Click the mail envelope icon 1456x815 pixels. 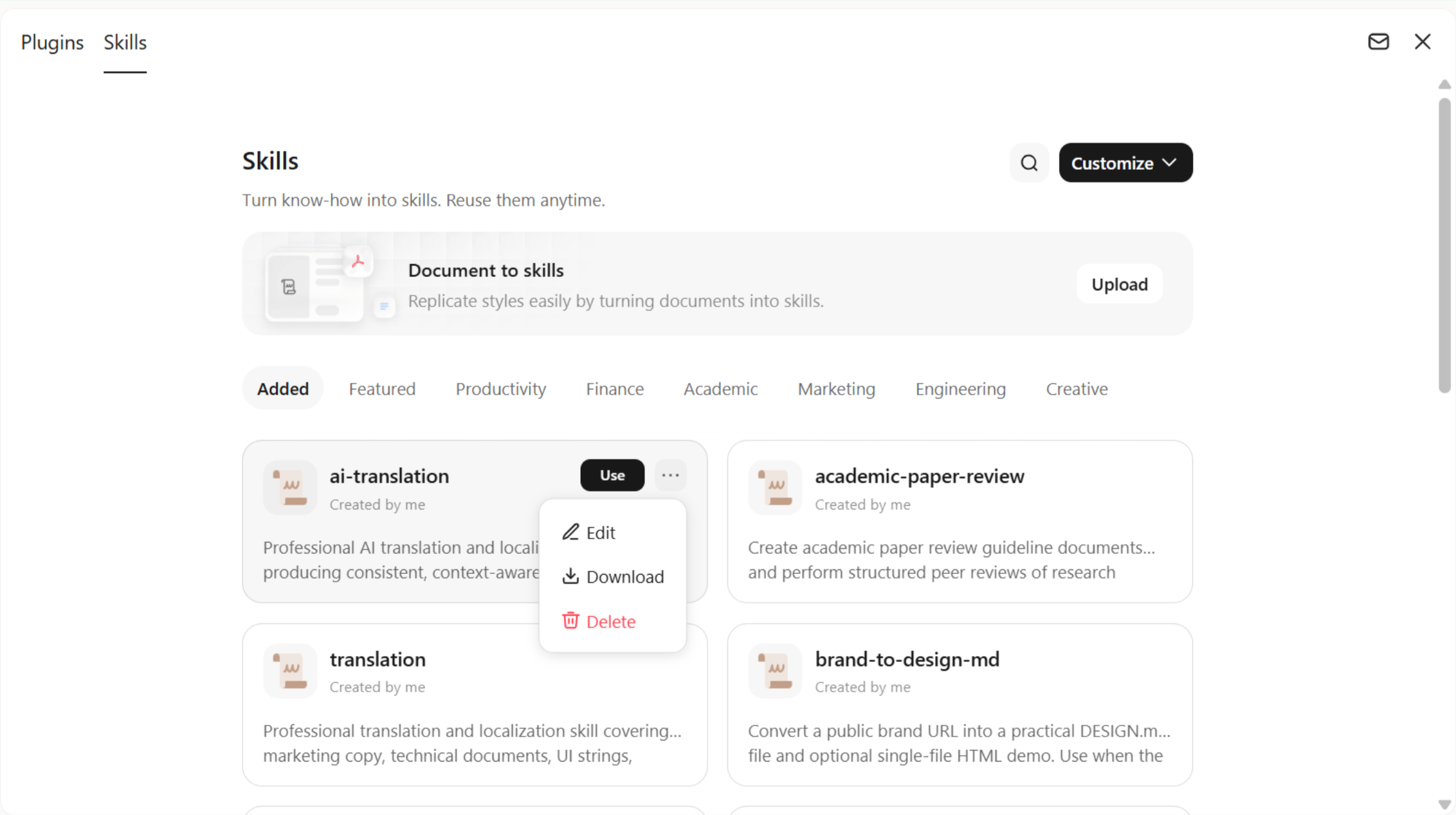coord(1378,42)
